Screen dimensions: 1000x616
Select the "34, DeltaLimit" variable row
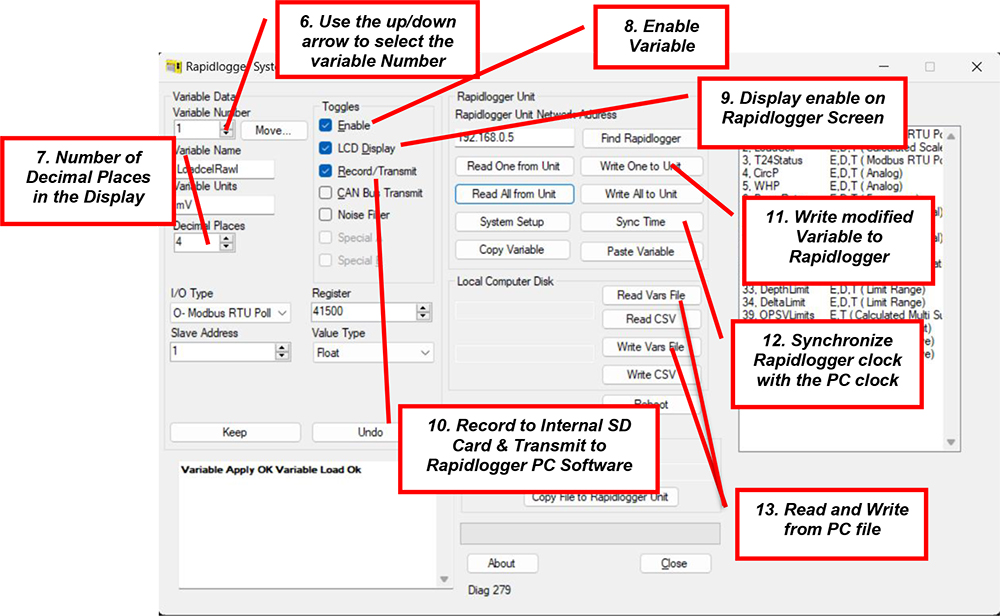[x=841, y=302]
